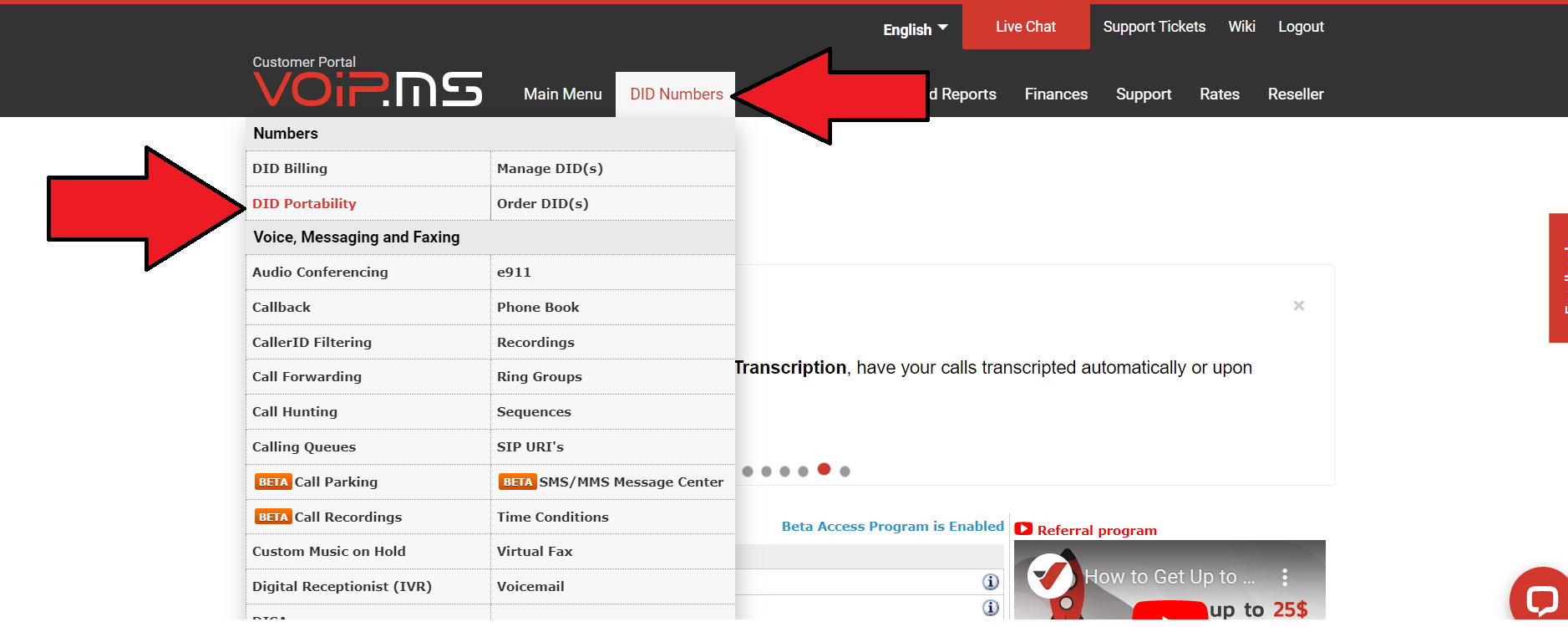This screenshot has width=1568, height=627.
Task: Open the Reseller menu
Action: (x=1296, y=94)
